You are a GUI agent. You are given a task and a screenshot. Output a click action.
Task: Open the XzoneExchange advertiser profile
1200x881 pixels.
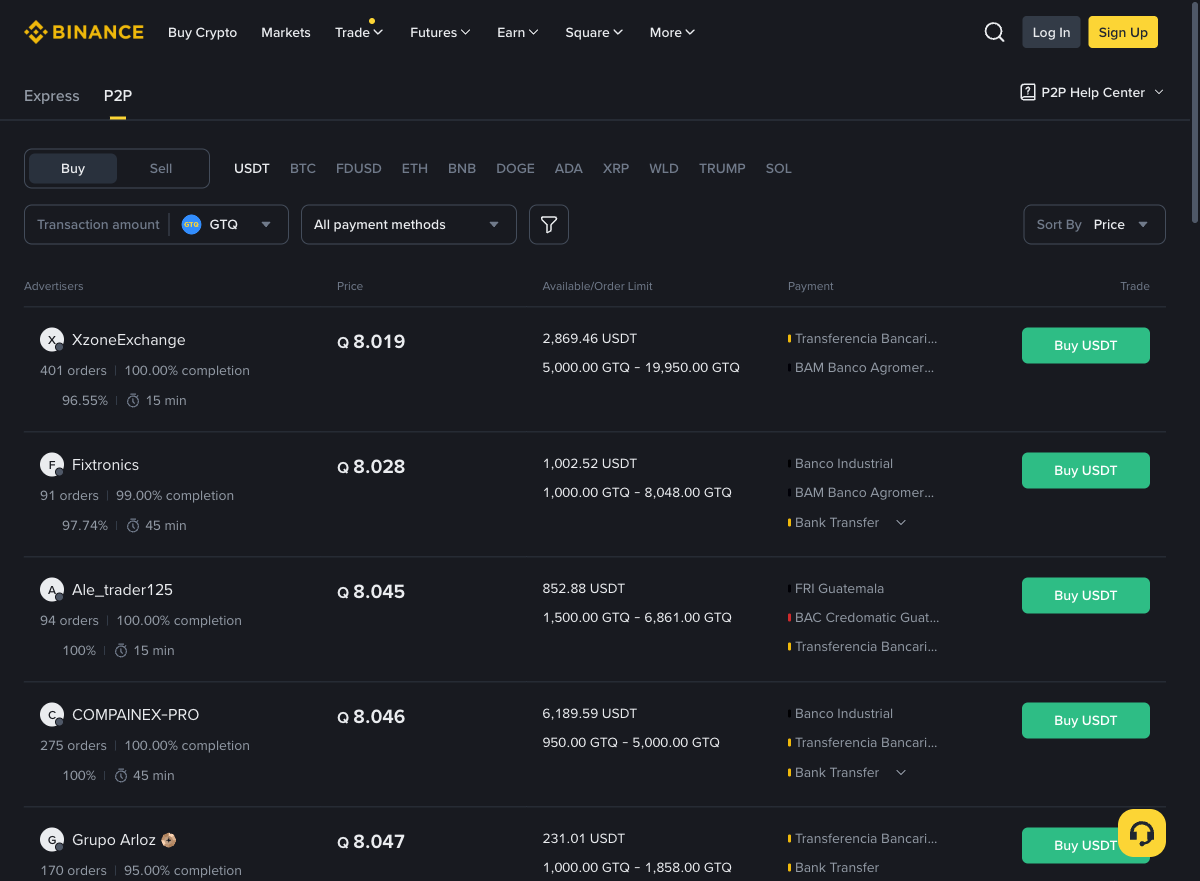coord(129,340)
